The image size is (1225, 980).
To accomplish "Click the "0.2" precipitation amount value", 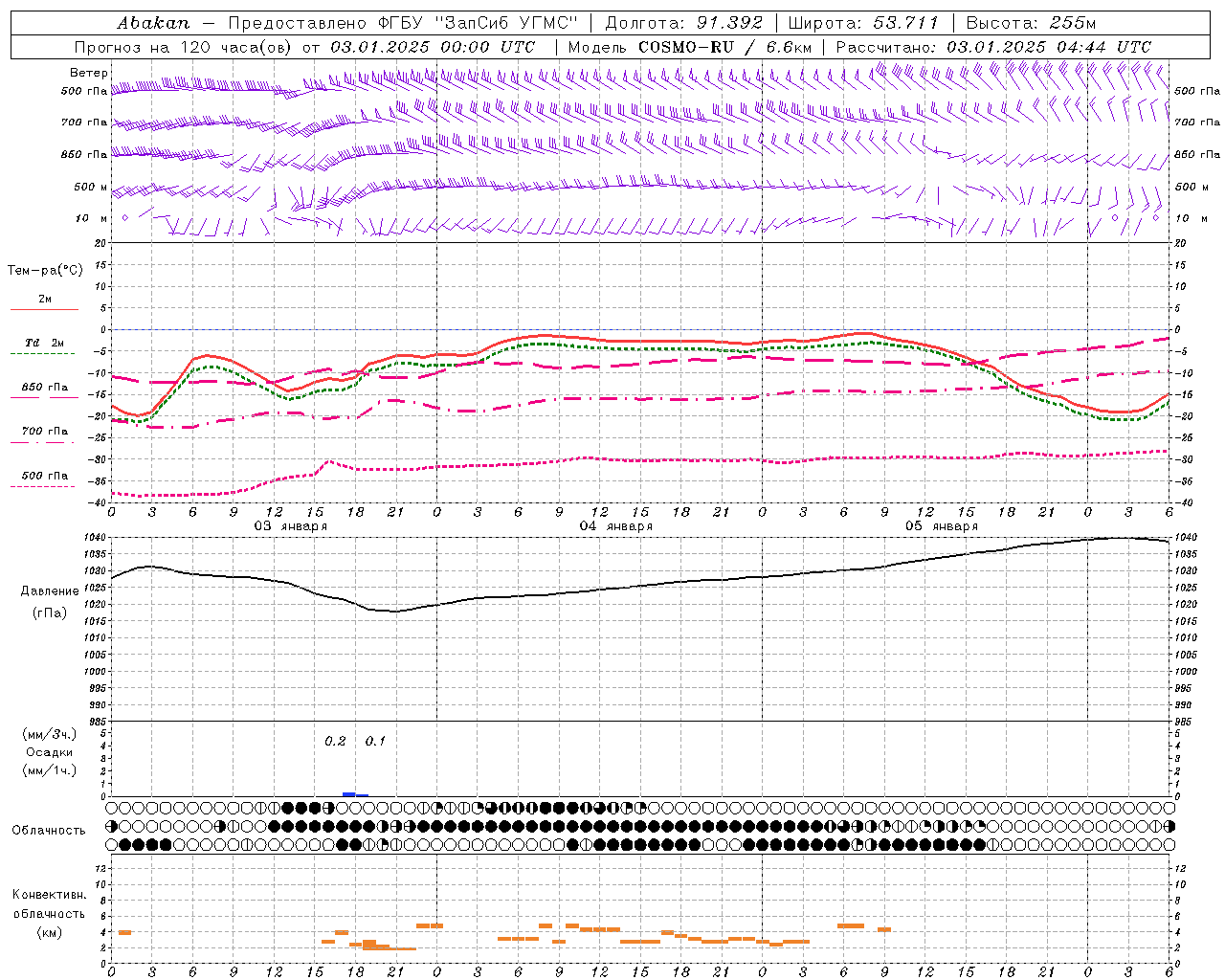I will (x=335, y=742).
